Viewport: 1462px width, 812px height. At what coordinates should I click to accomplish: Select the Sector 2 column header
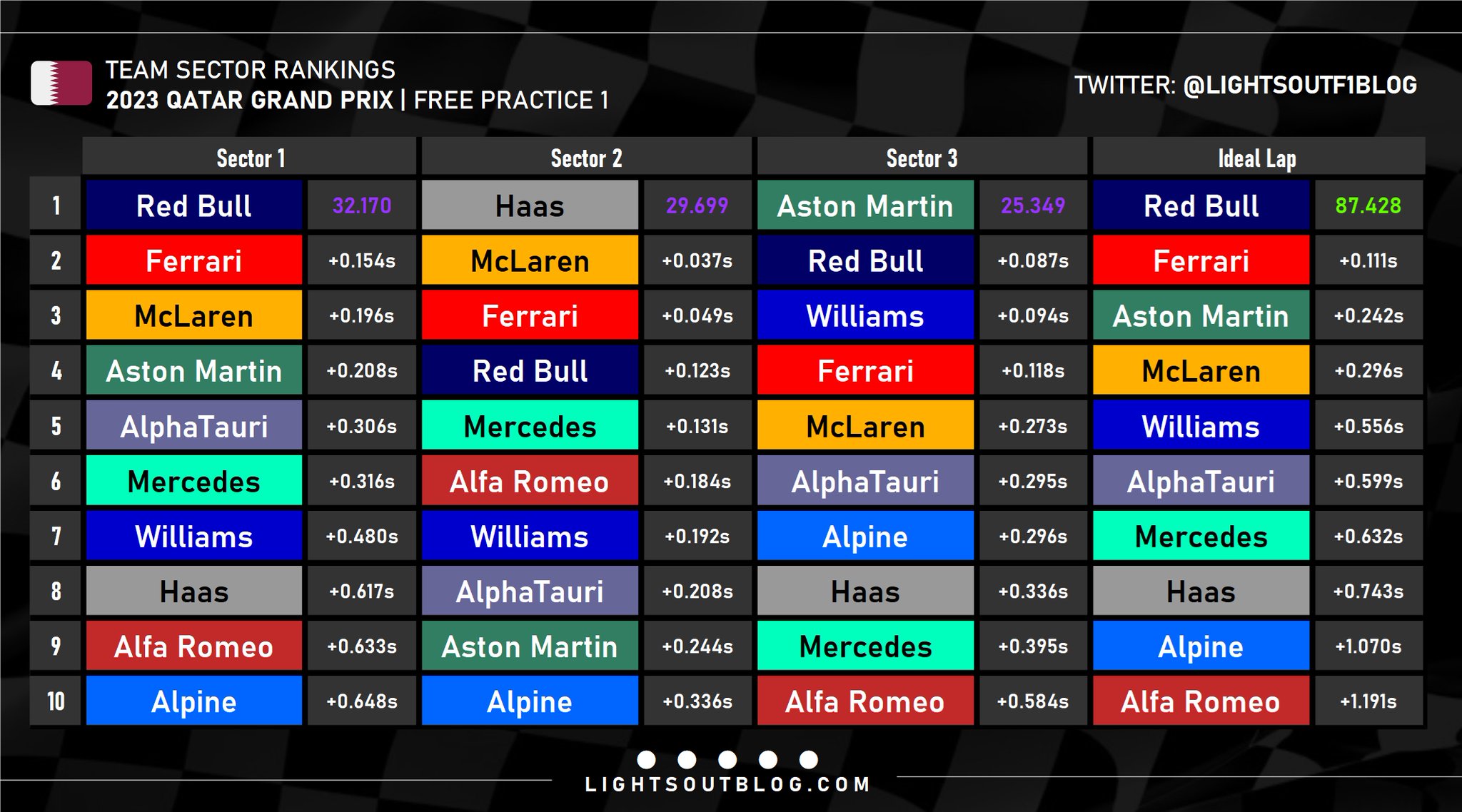(x=586, y=158)
